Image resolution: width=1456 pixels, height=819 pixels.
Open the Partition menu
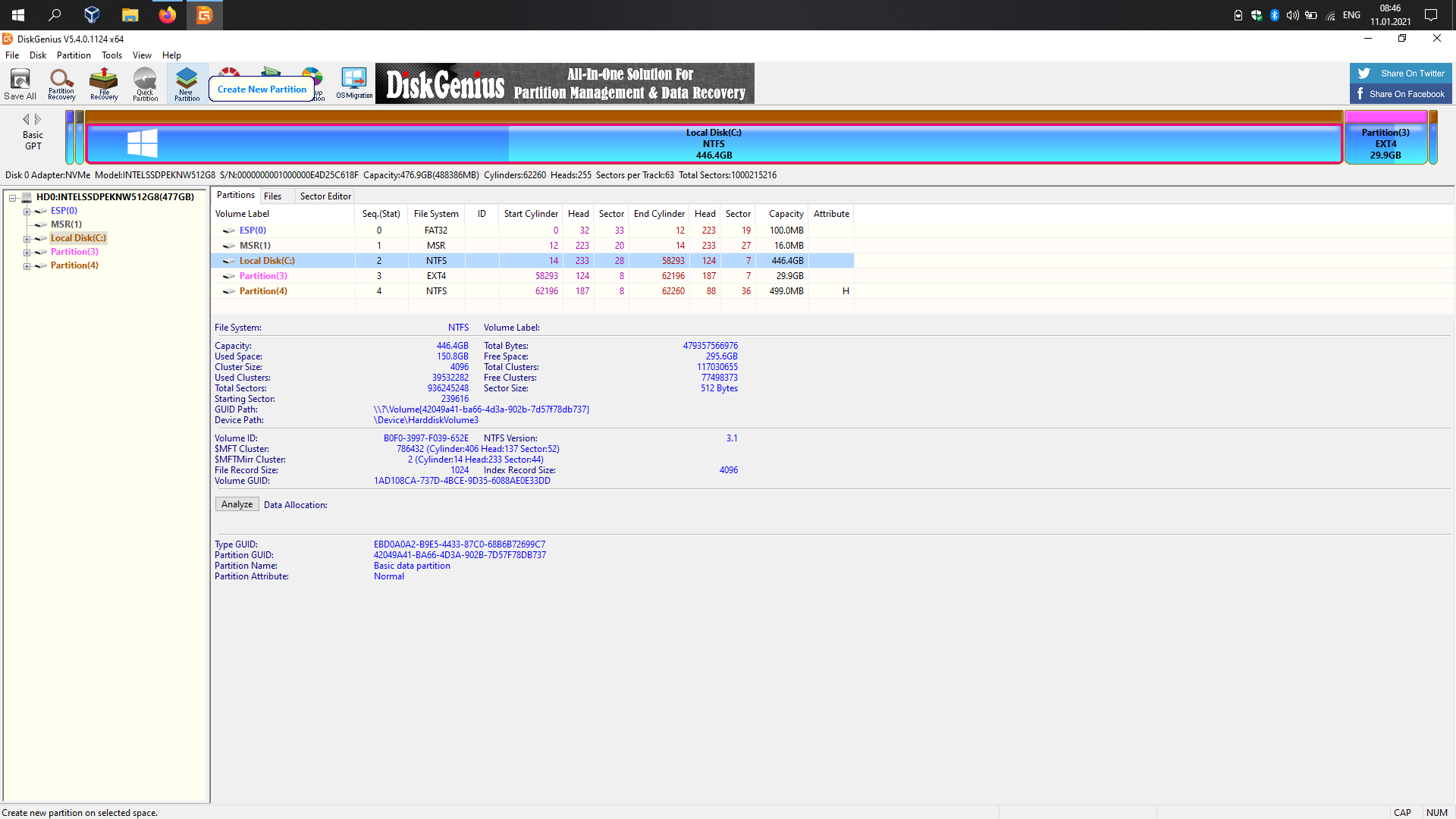tap(74, 55)
